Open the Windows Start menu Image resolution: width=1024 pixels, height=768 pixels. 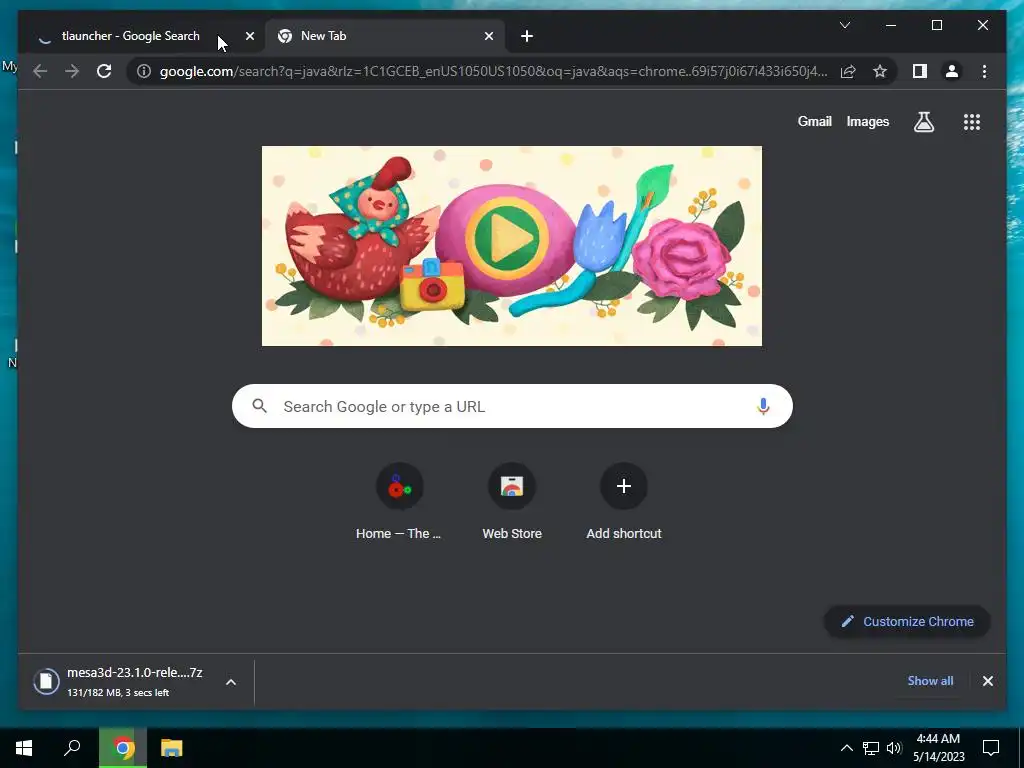pos(24,748)
